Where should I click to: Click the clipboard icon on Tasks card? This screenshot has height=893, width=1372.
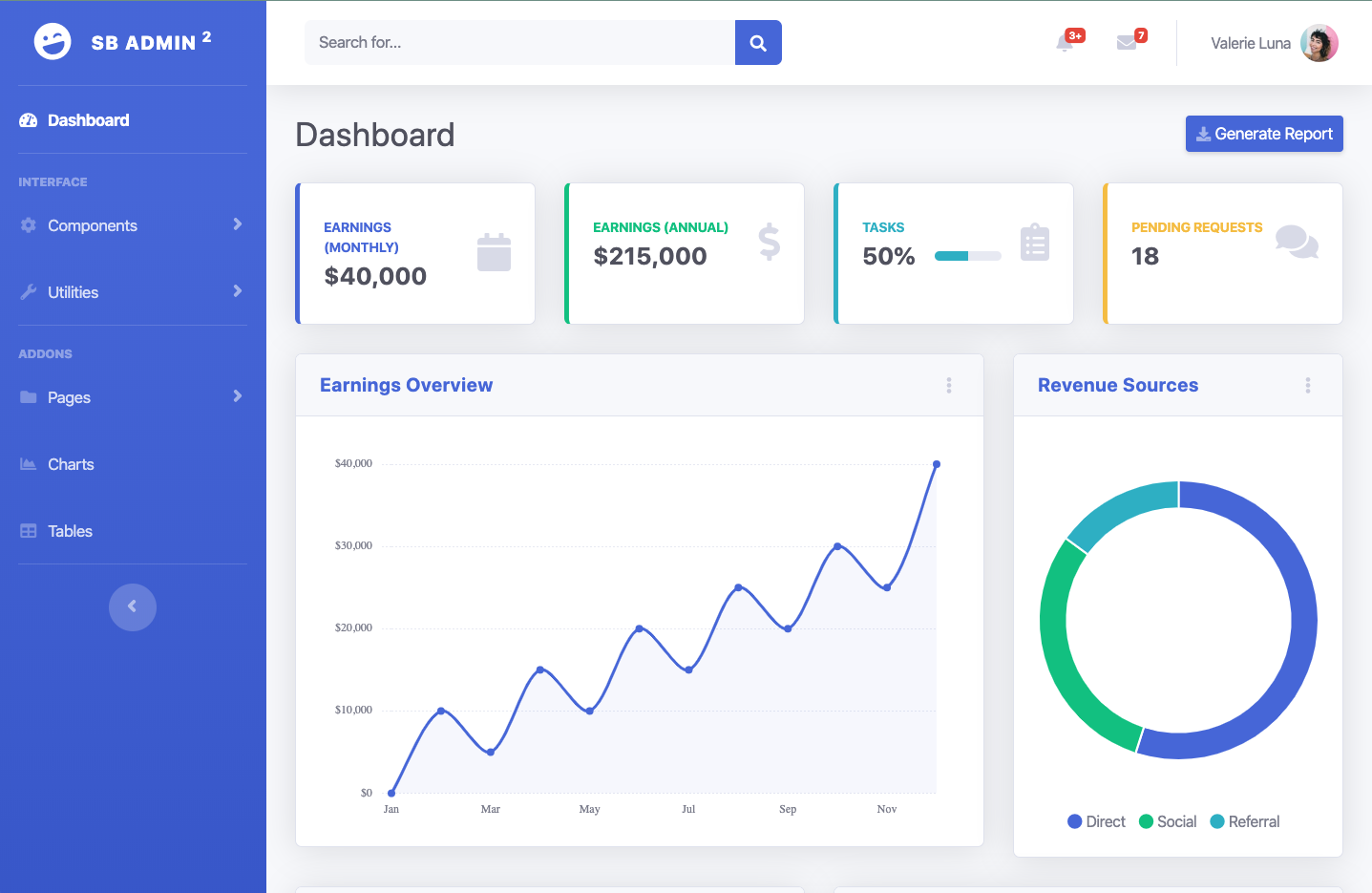coord(1035,242)
